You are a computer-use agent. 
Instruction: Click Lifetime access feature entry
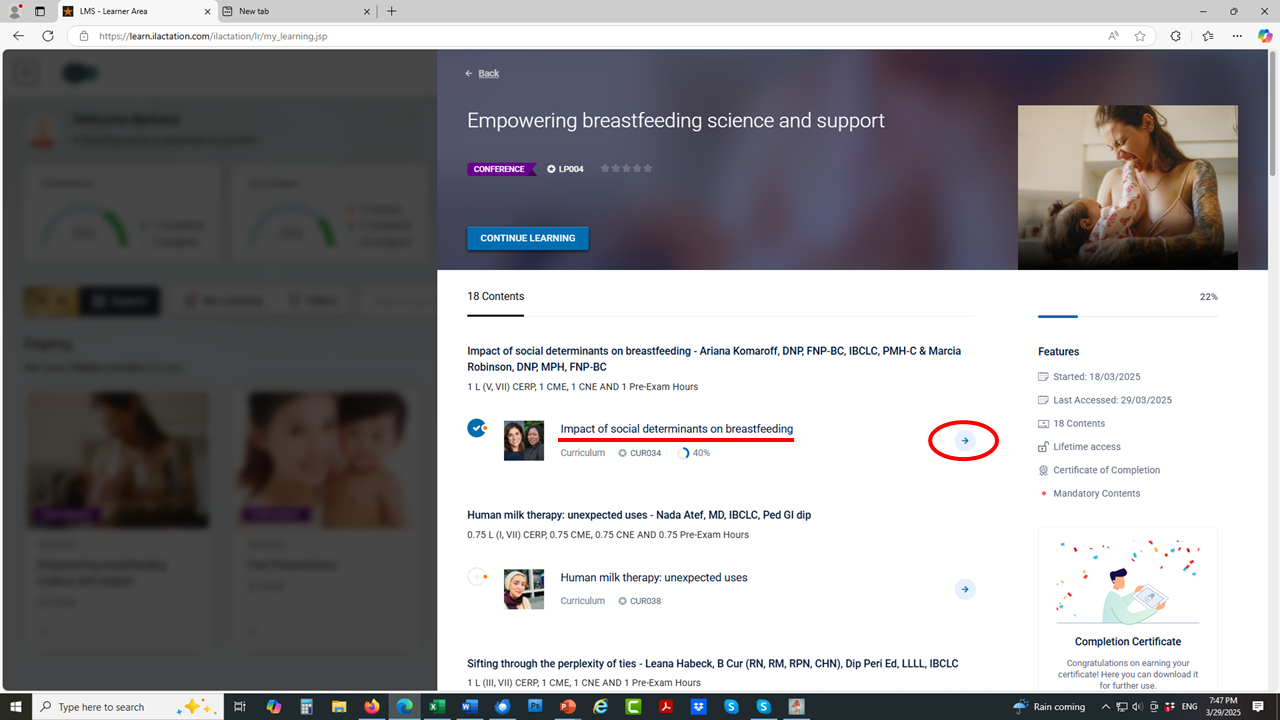pyautogui.click(x=1079, y=447)
